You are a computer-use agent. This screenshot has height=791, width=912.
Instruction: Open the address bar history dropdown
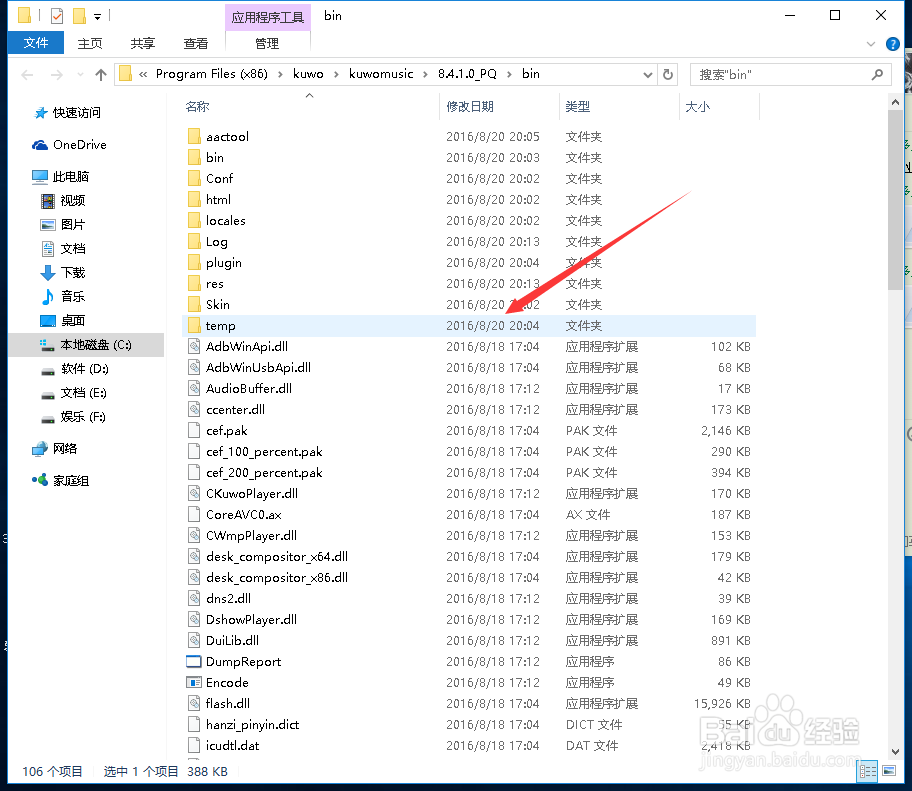coord(647,74)
